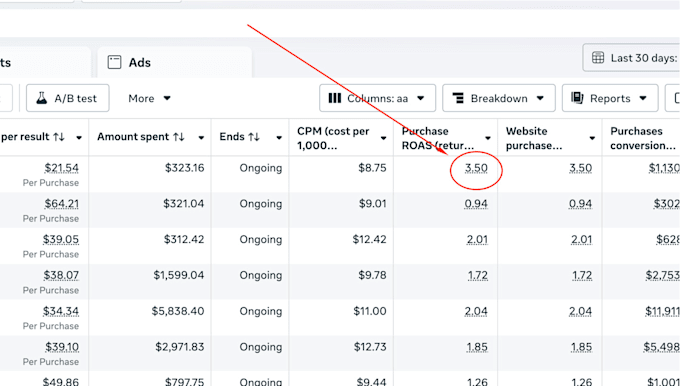Click the $12.42 CPM value

tap(369, 239)
